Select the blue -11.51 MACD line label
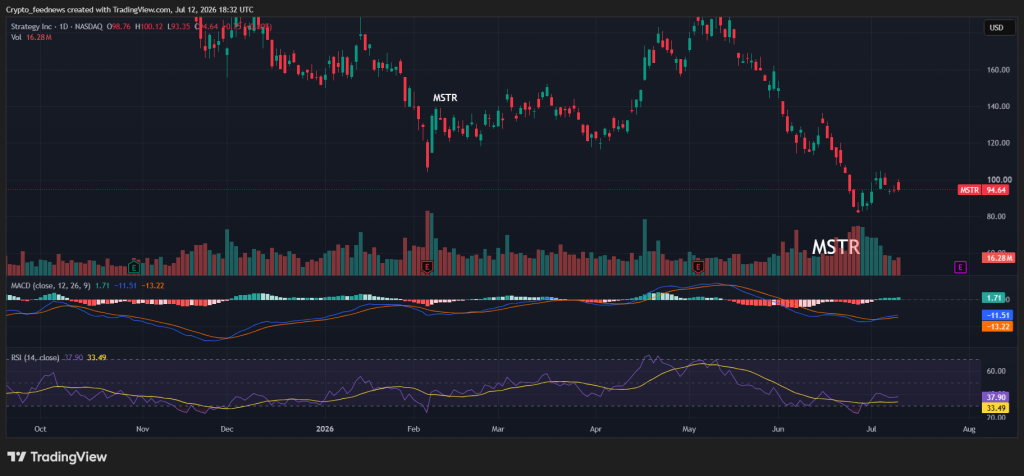Screen dimensions: 1024x476 (x=999, y=315)
